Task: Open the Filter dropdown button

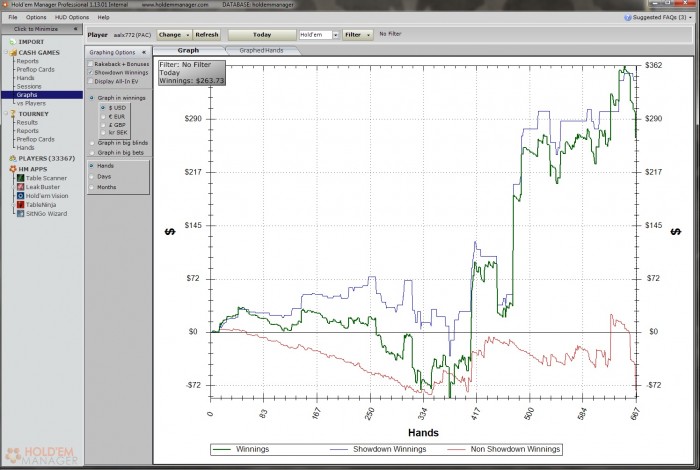Action: (x=358, y=35)
